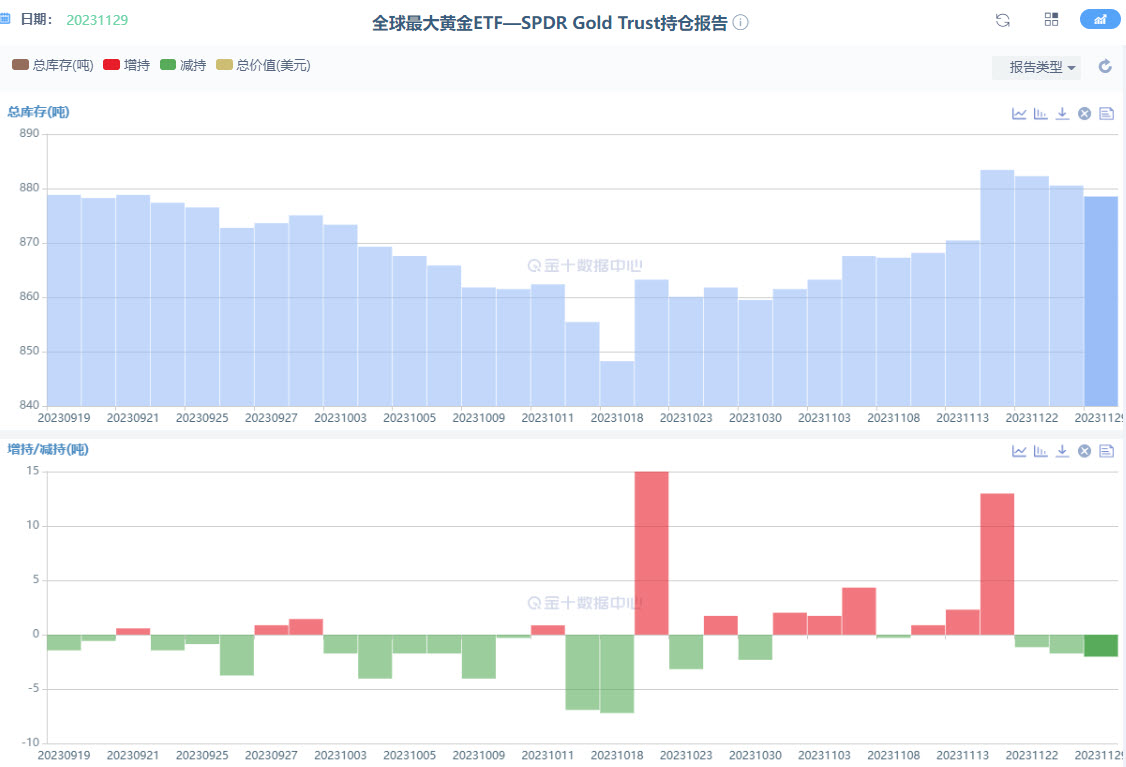This screenshot has height=767, width=1126.
Task: Click the tallest red bar reaching 15
Action: pos(651,553)
